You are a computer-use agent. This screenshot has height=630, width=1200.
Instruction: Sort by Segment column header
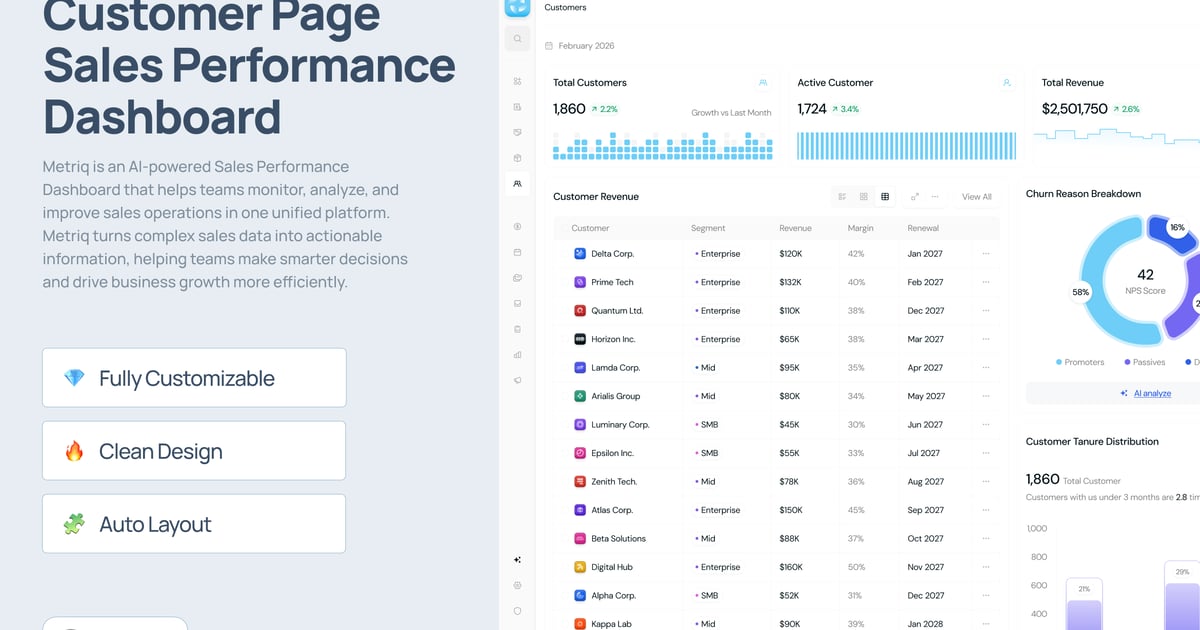708,228
